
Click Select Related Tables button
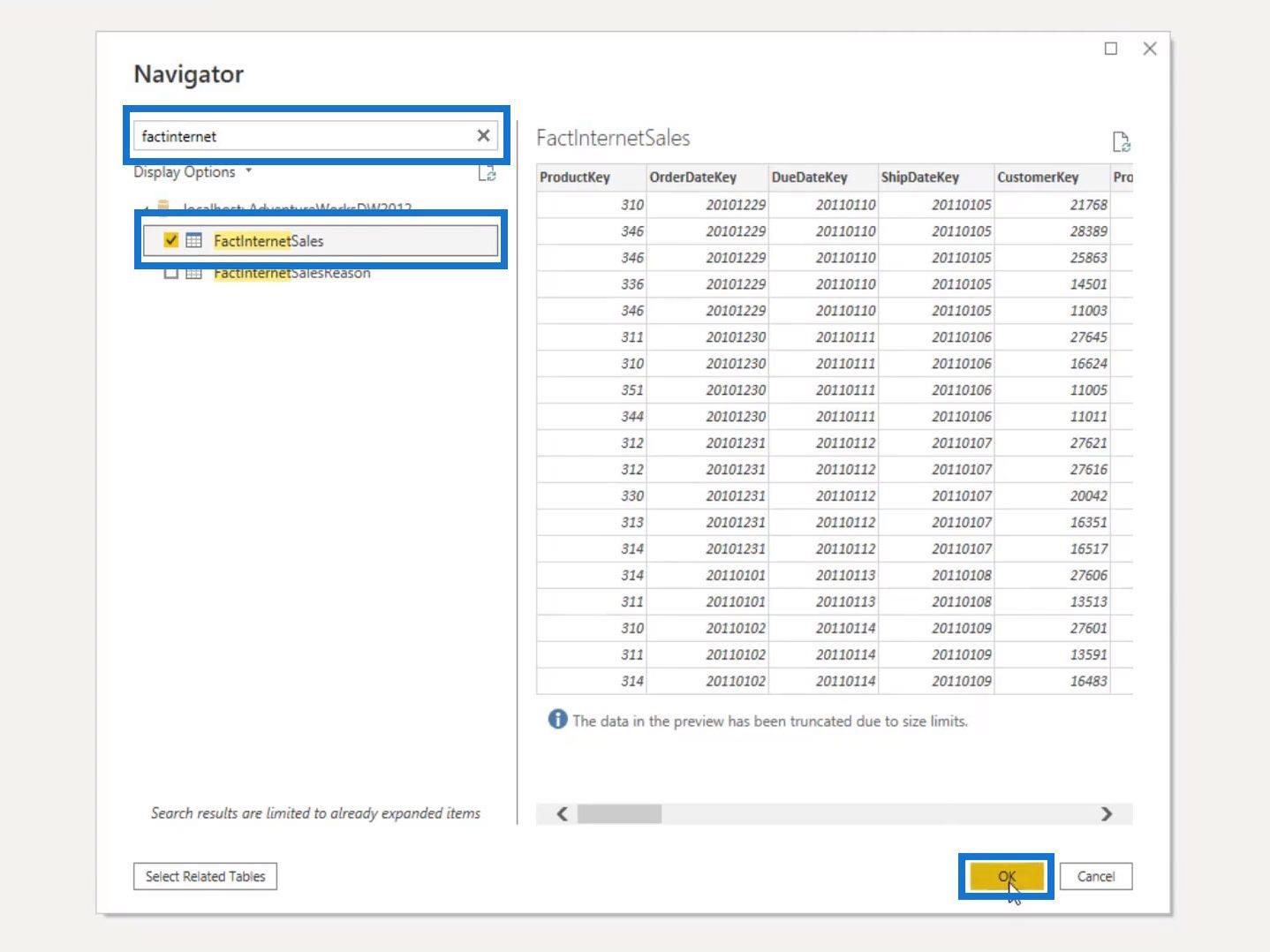205,876
